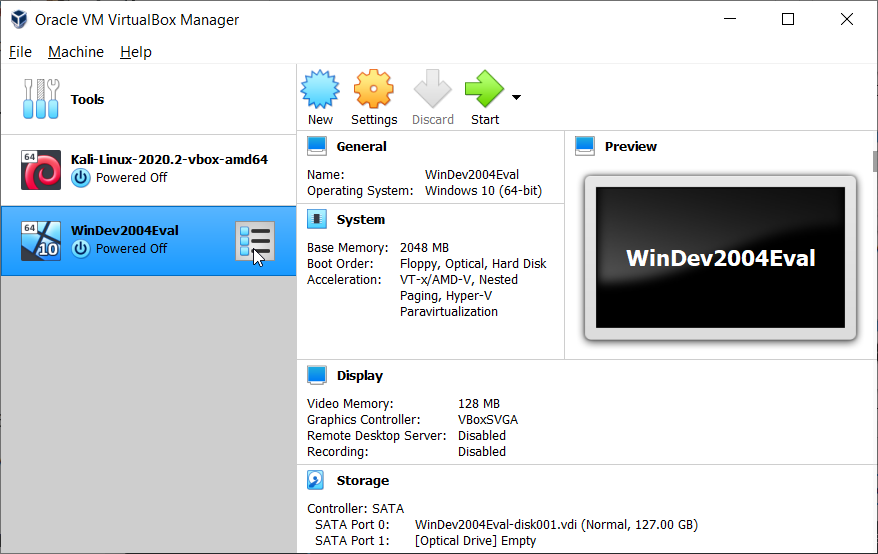Click the Discard down-arrow icon

point(432,89)
